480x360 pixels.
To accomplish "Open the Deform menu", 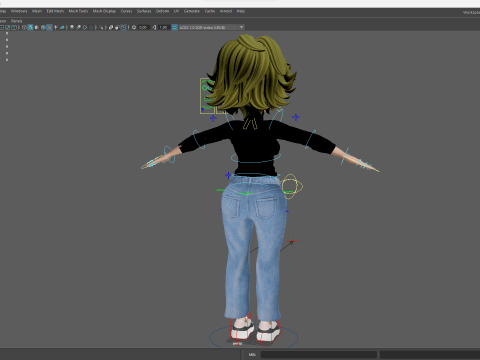I will [162, 11].
